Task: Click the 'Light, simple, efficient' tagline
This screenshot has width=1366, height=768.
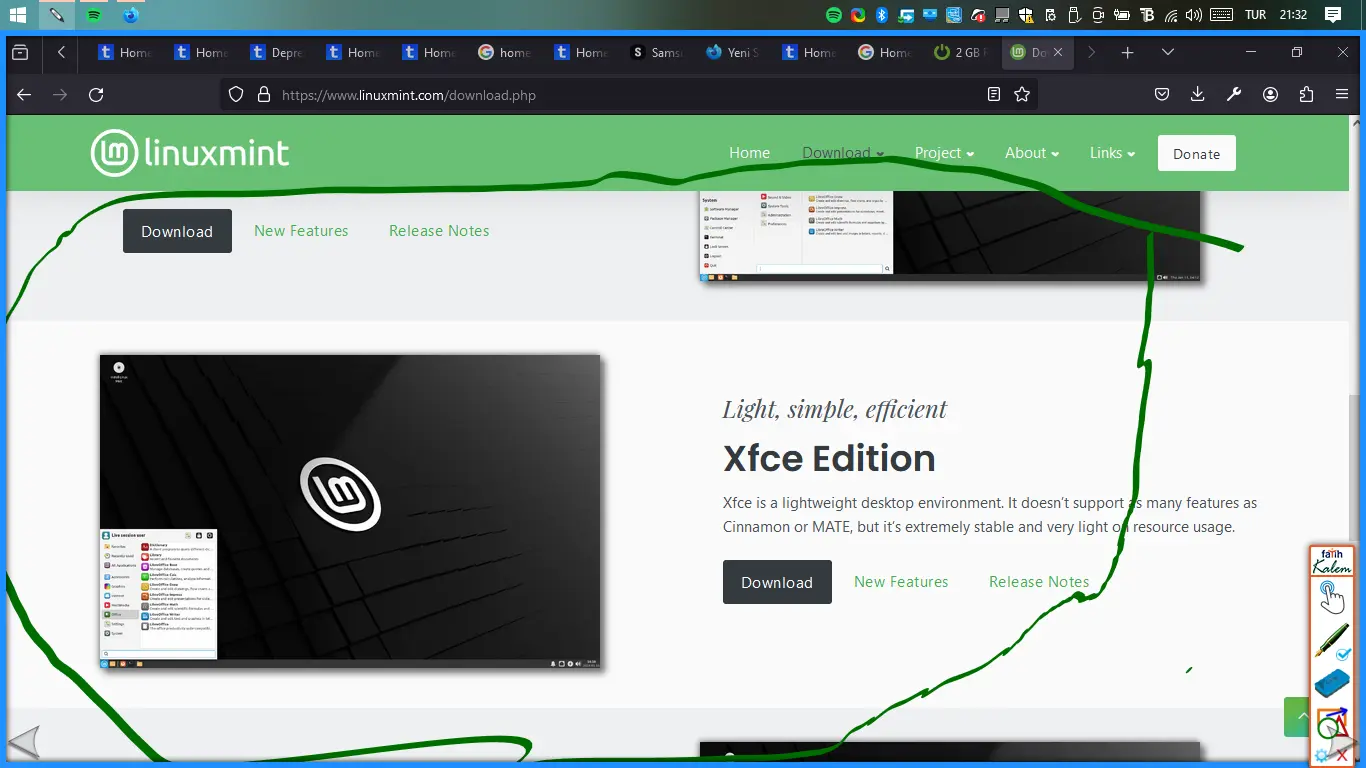Action: [835, 409]
